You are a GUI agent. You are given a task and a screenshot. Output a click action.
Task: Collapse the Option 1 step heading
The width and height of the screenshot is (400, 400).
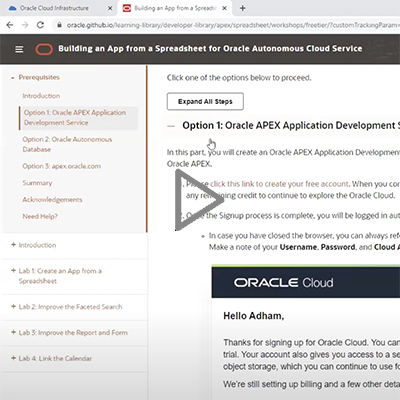click(171, 126)
